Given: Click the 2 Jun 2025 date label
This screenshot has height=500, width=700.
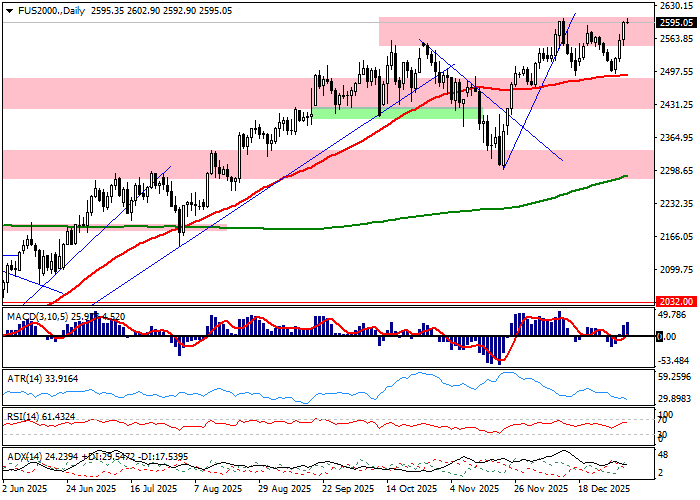Looking at the screenshot, I should pyautogui.click(x=25, y=490).
